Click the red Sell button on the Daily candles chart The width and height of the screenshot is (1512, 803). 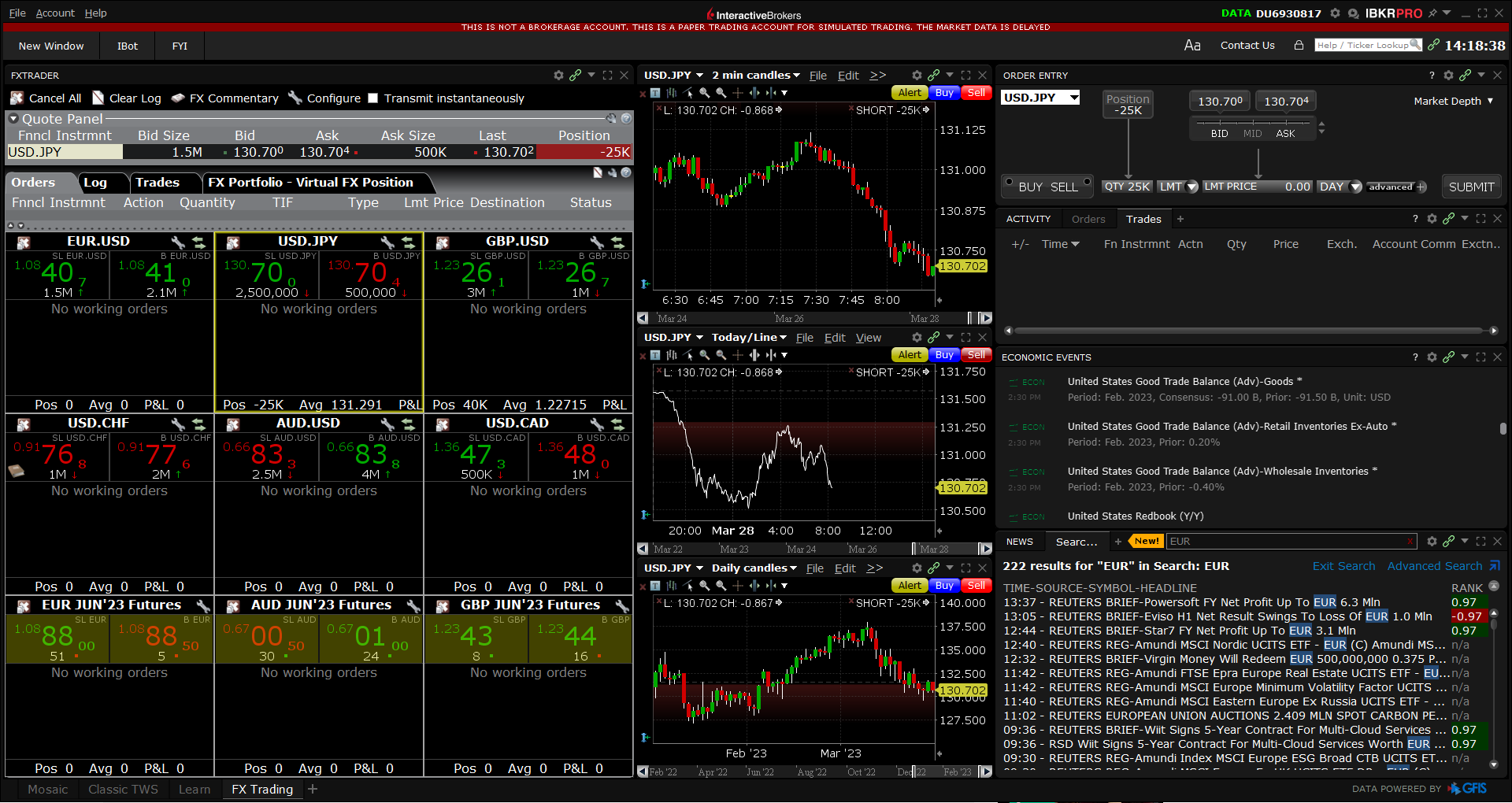(976, 586)
